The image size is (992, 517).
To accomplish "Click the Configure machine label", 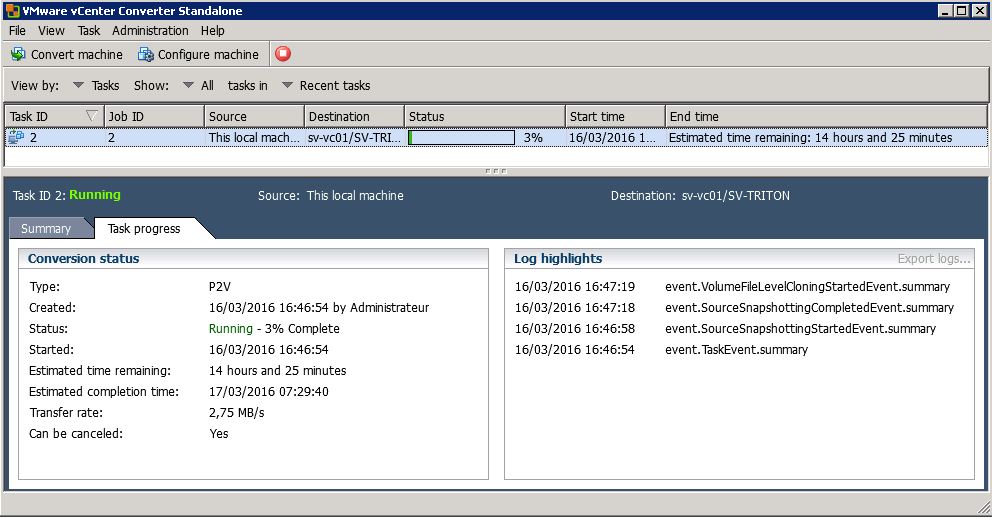I will click(208, 54).
